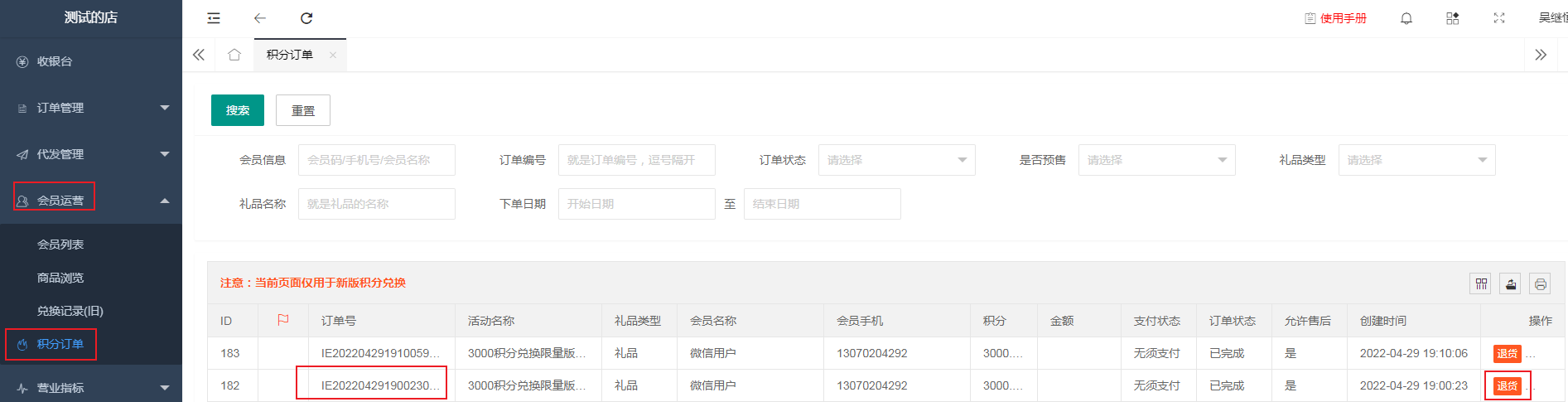Screen dimensions: 1568x402
Task: Click 退货 for order 182
Action: pyautogui.click(x=1508, y=385)
